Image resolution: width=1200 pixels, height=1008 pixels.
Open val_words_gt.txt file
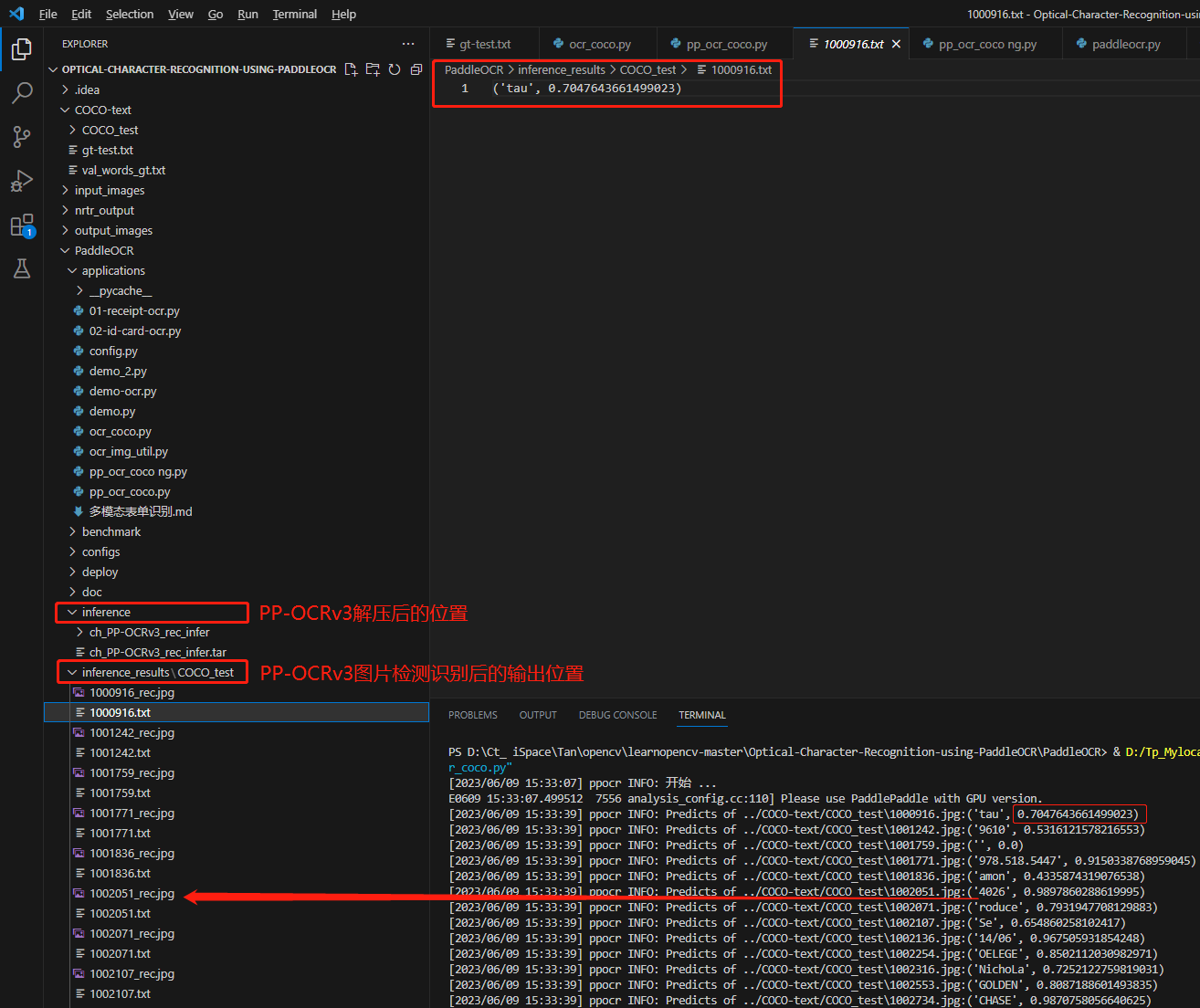(x=237, y=170)
